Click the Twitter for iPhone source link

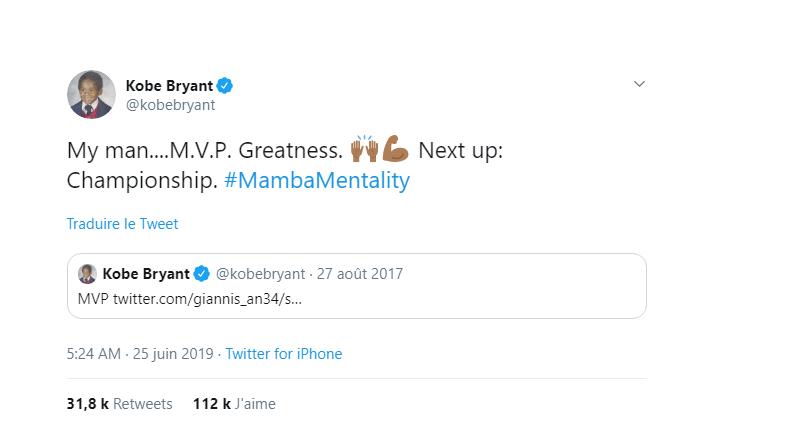point(284,354)
